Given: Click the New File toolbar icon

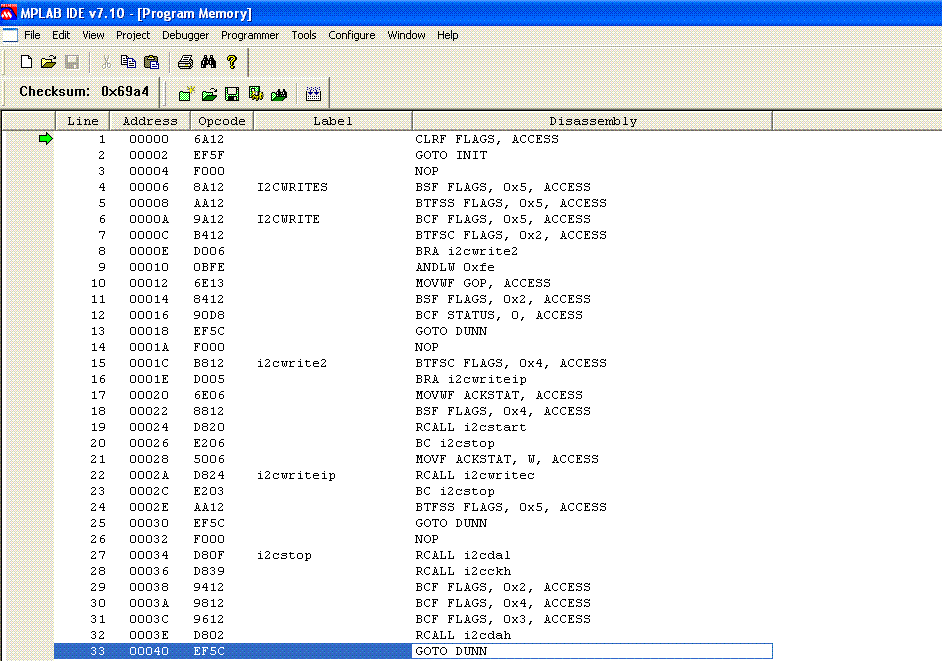Looking at the screenshot, I should (27, 62).
